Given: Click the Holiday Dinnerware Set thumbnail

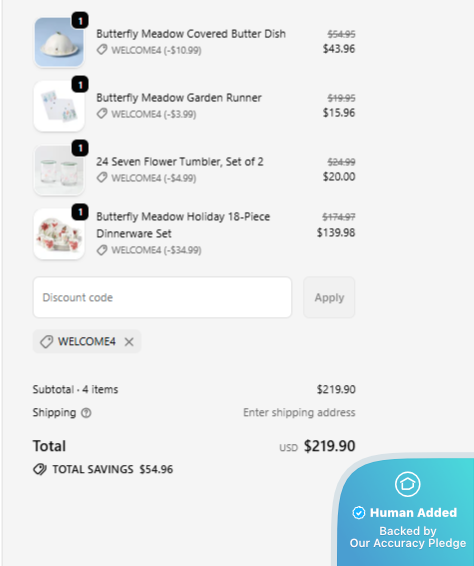Looking at the screenshot, I should pos(59,234).
